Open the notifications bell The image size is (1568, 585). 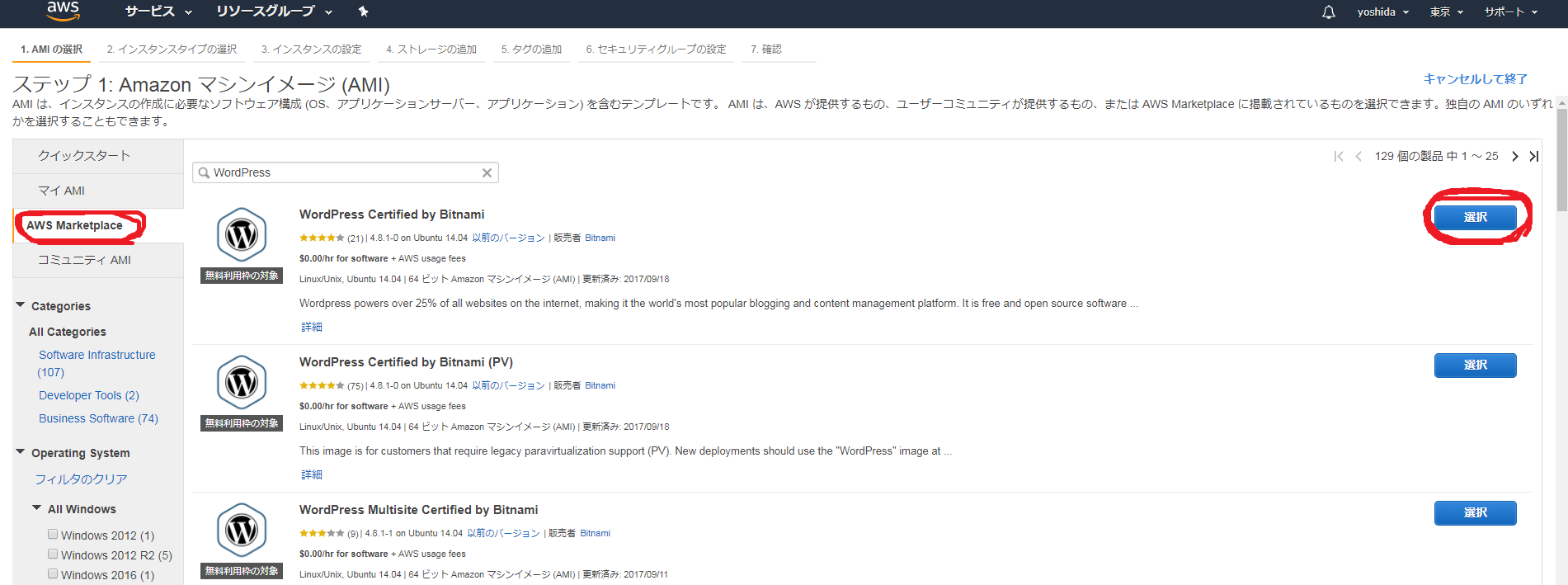coord(1328,12)
